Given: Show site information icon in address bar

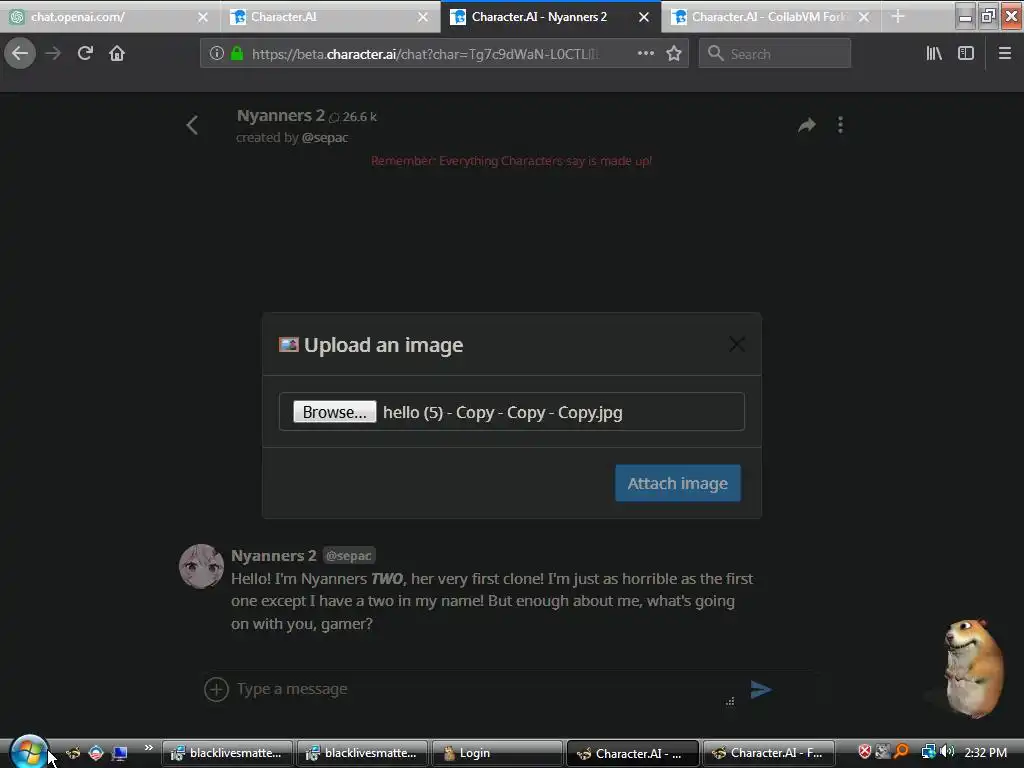Looking at the screenshot, I should (x=217, y=54).
